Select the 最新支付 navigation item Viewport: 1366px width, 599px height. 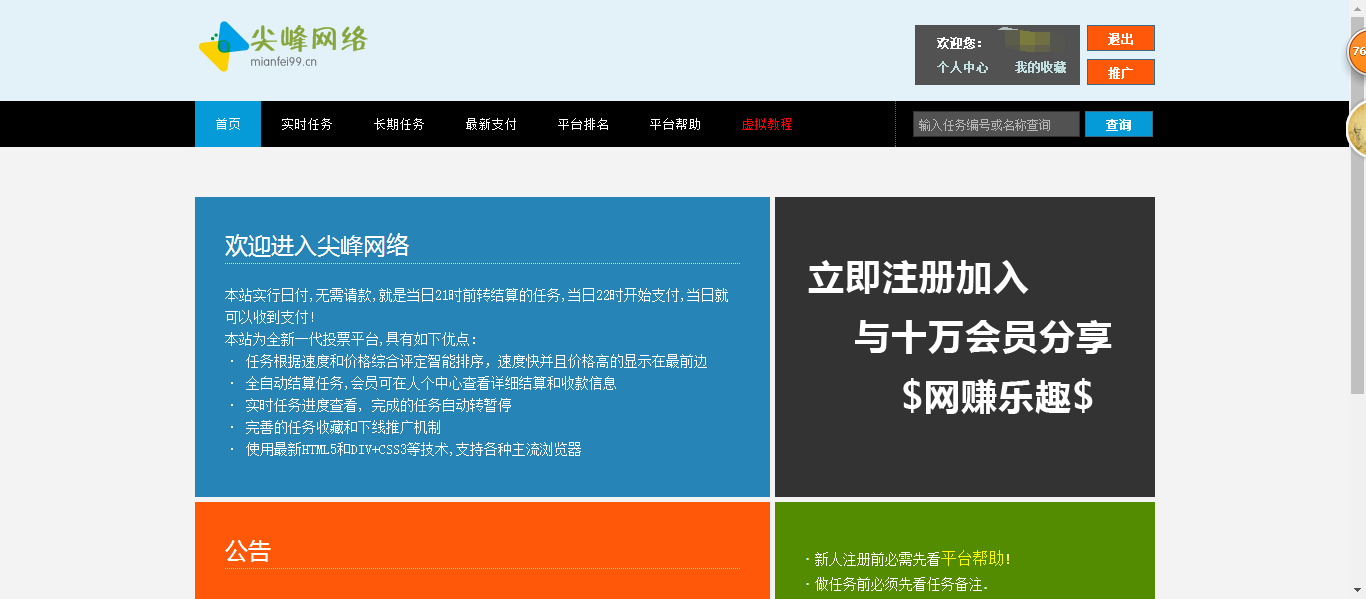coord(489,124)
